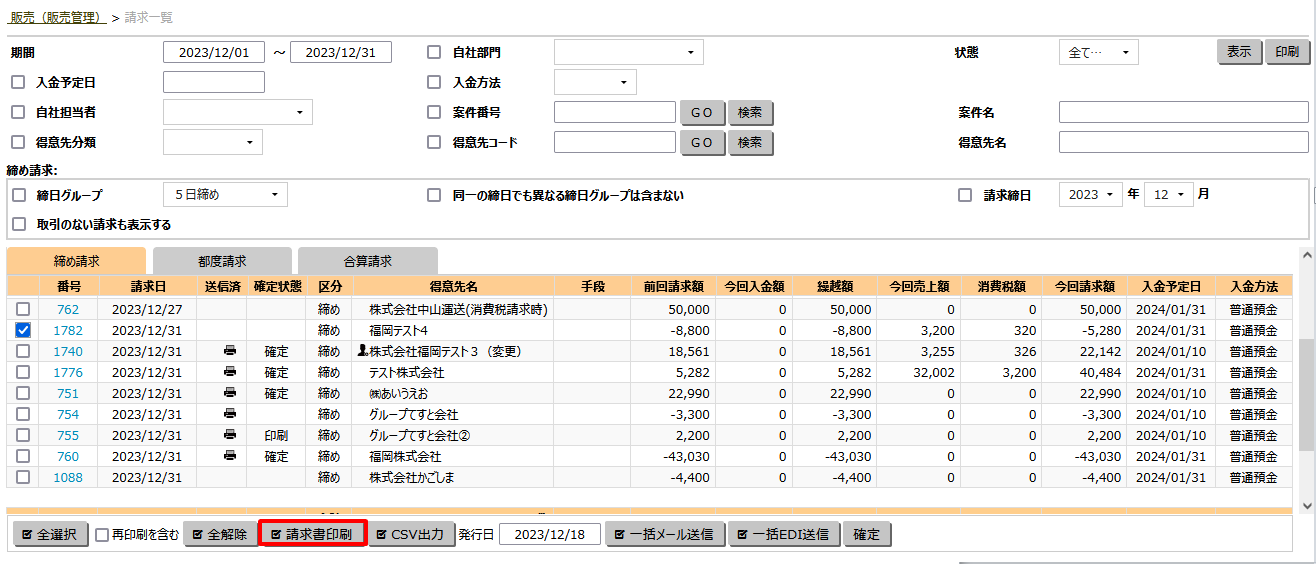Open the 入金方法 dropdown

[x=595, y=83]
